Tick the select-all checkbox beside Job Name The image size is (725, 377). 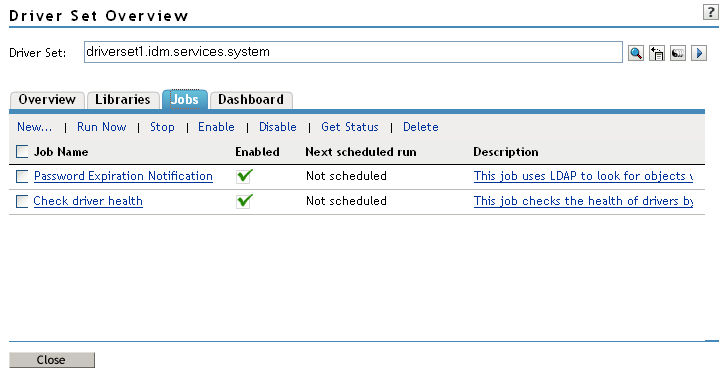point(22,152)
